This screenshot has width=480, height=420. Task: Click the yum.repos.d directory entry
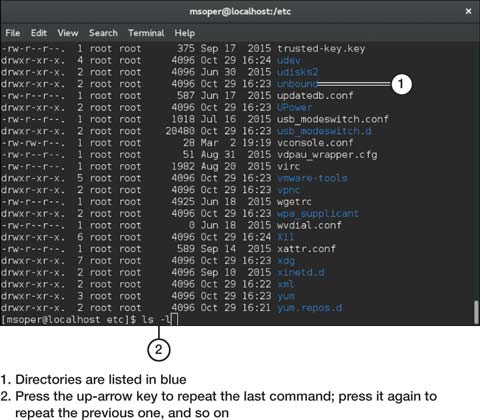click(310, 308)
